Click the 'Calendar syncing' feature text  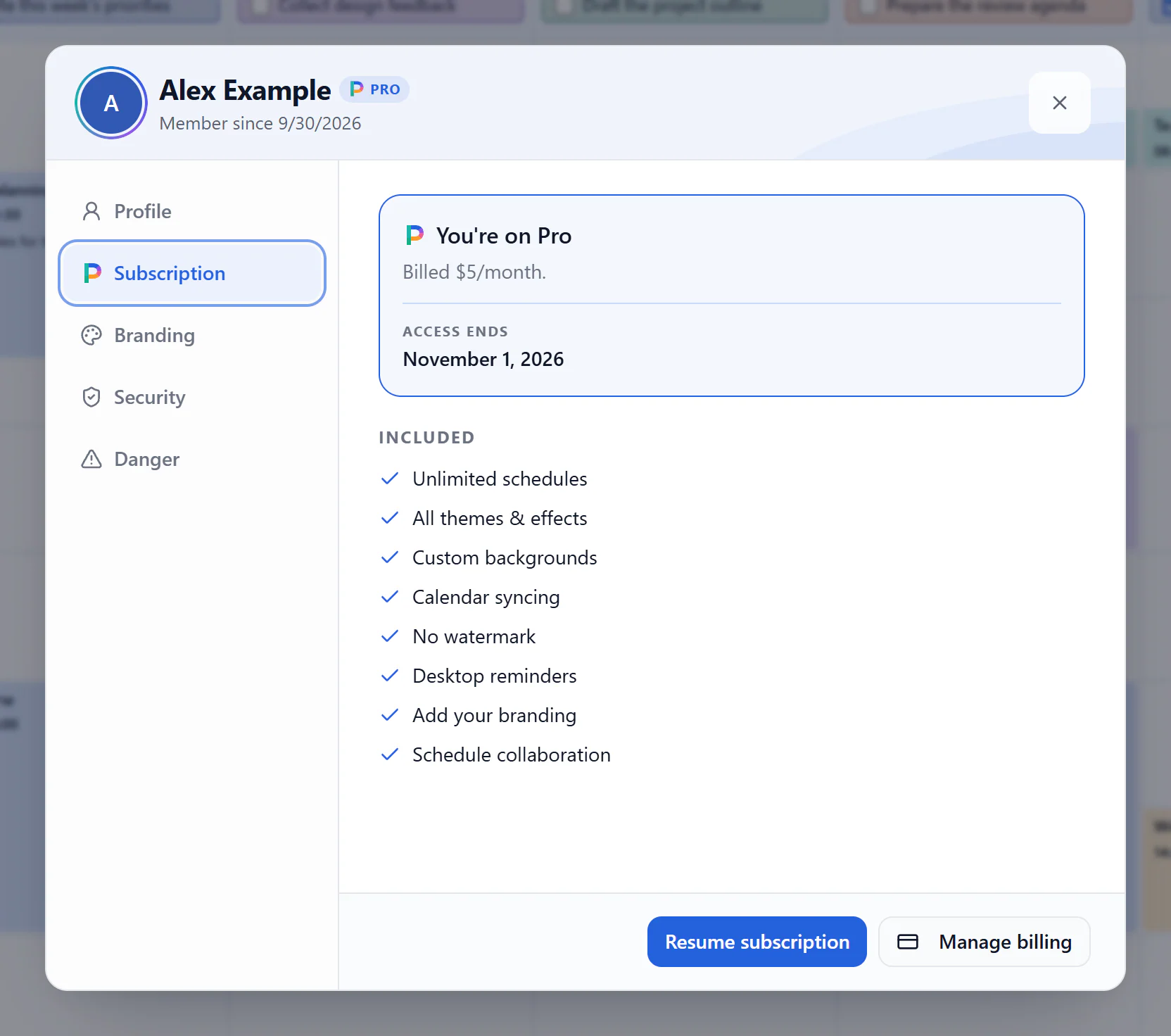point(486,597)
